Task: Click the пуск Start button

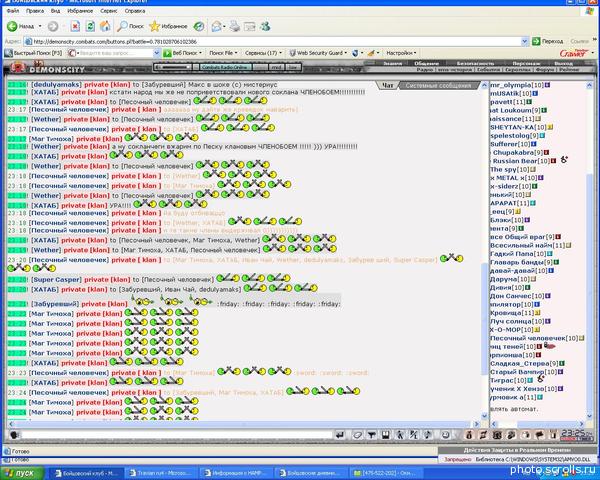Action: [21, 473]
